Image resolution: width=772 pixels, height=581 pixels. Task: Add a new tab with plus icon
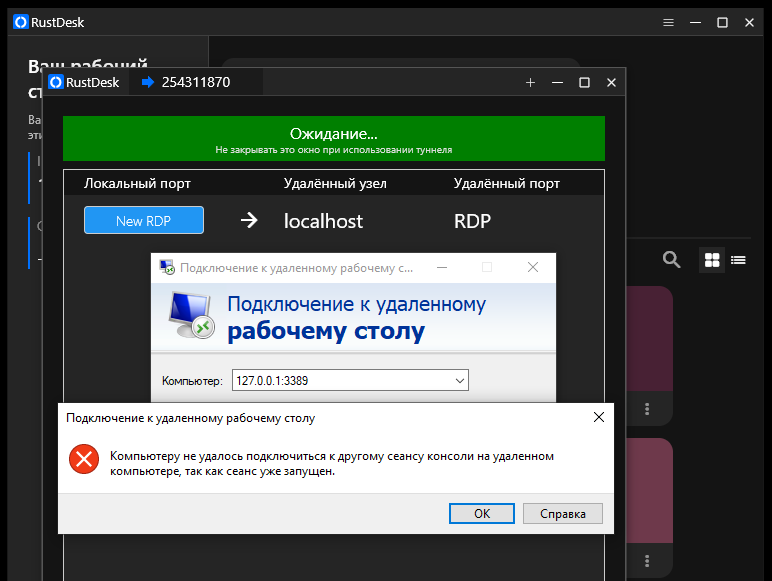[530, 83]
